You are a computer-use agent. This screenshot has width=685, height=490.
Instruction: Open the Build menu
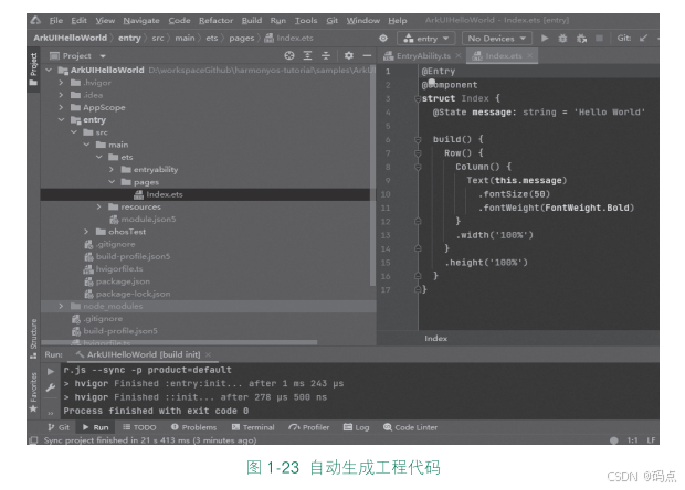coord(252,21)
